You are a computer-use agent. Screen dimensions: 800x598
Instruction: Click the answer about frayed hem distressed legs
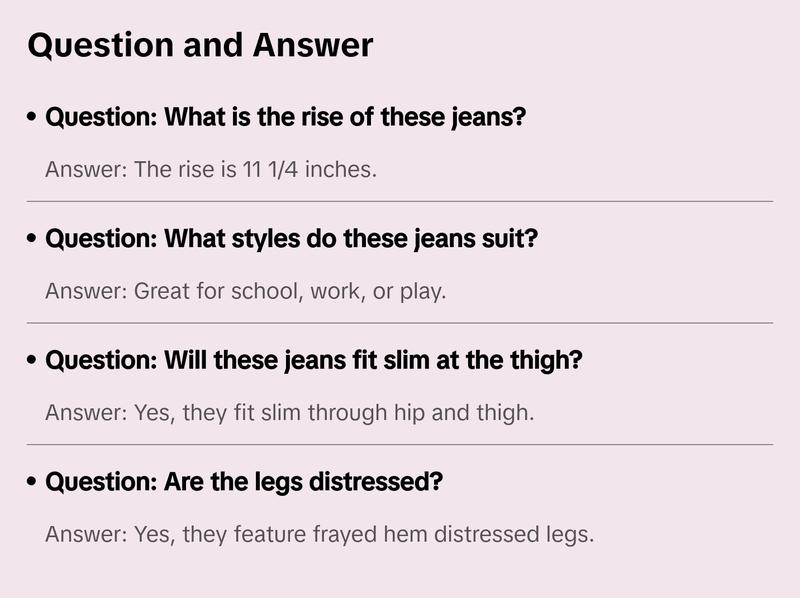click(320, 534)
